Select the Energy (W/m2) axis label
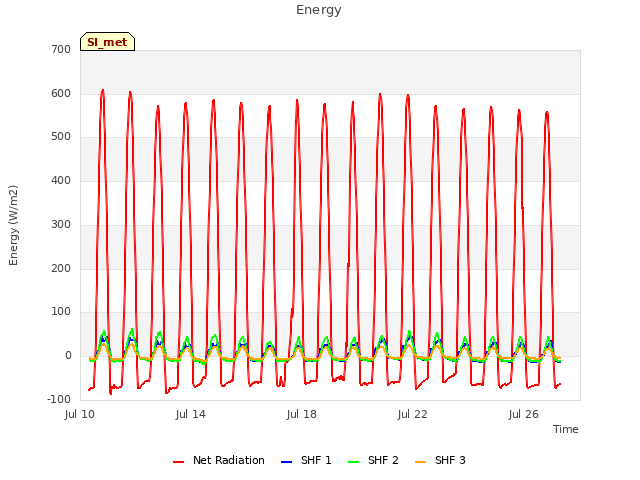The height and width of the screenshot is (480, 640). 13,225
